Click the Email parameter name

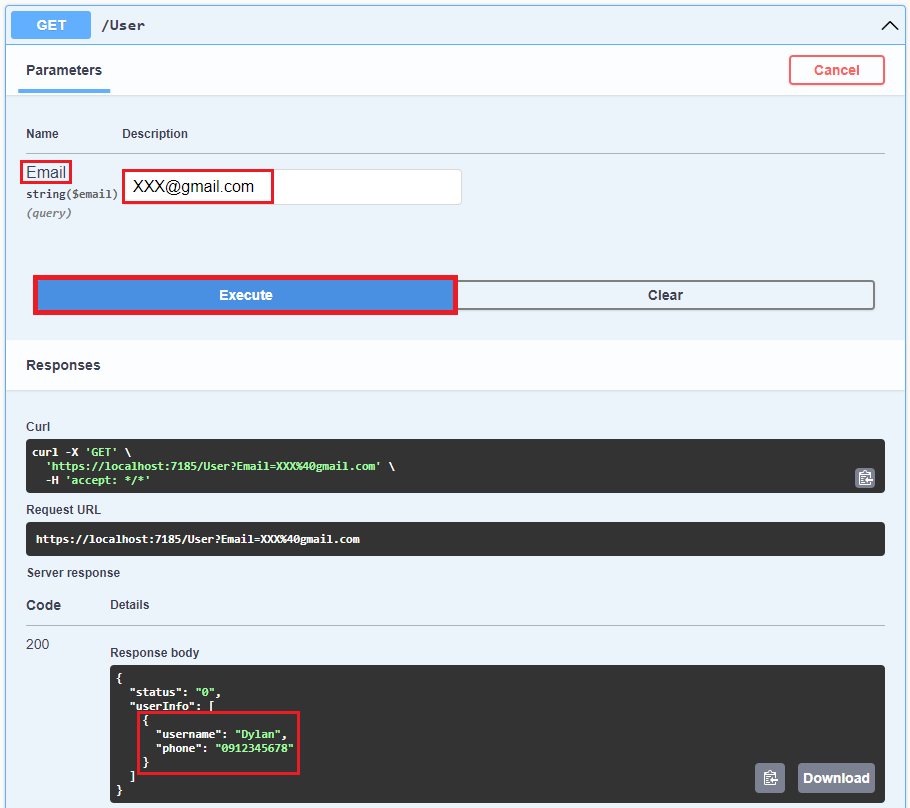tap(46, 172)
